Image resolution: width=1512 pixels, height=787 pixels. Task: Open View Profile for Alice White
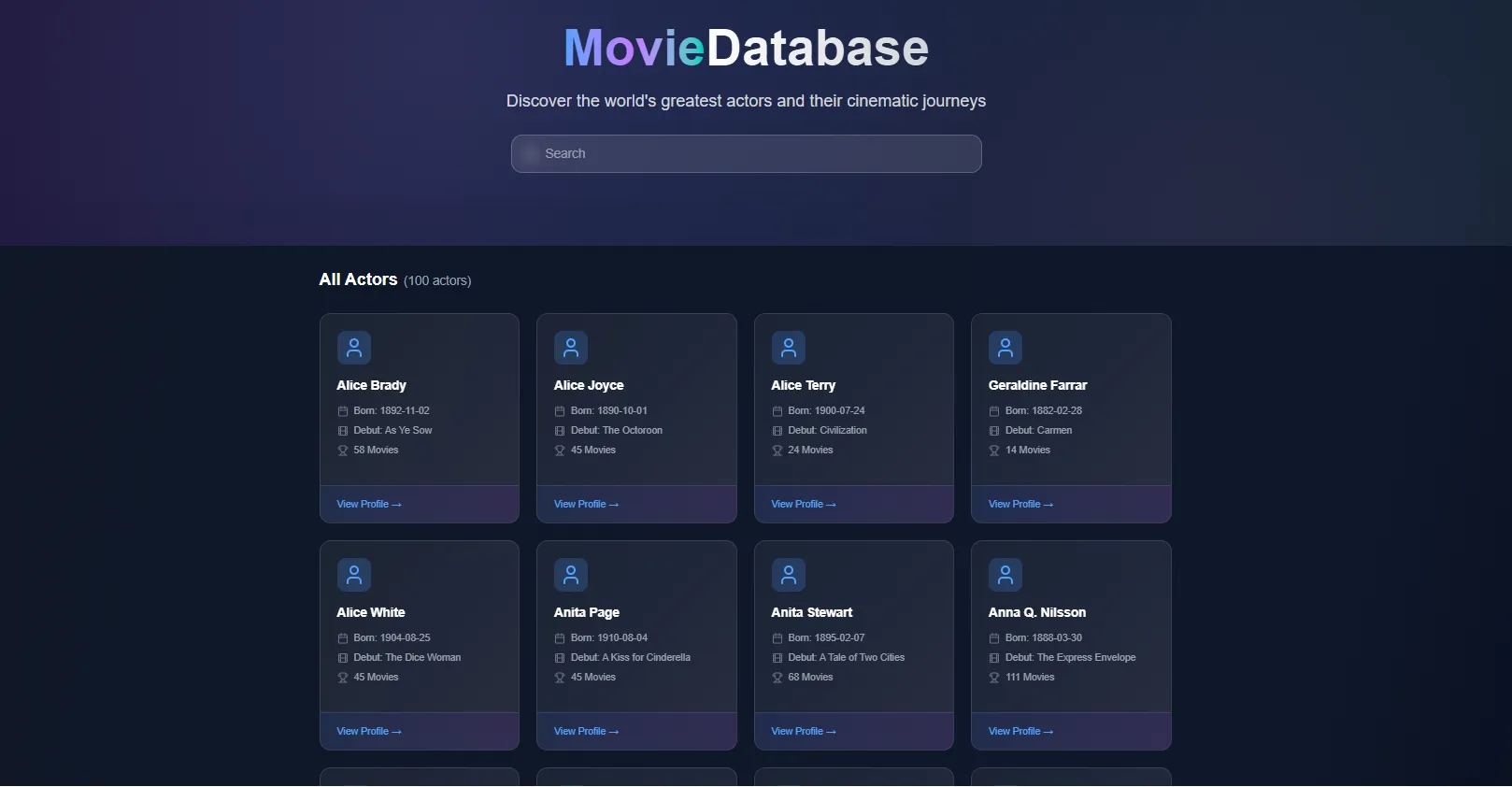369,731
